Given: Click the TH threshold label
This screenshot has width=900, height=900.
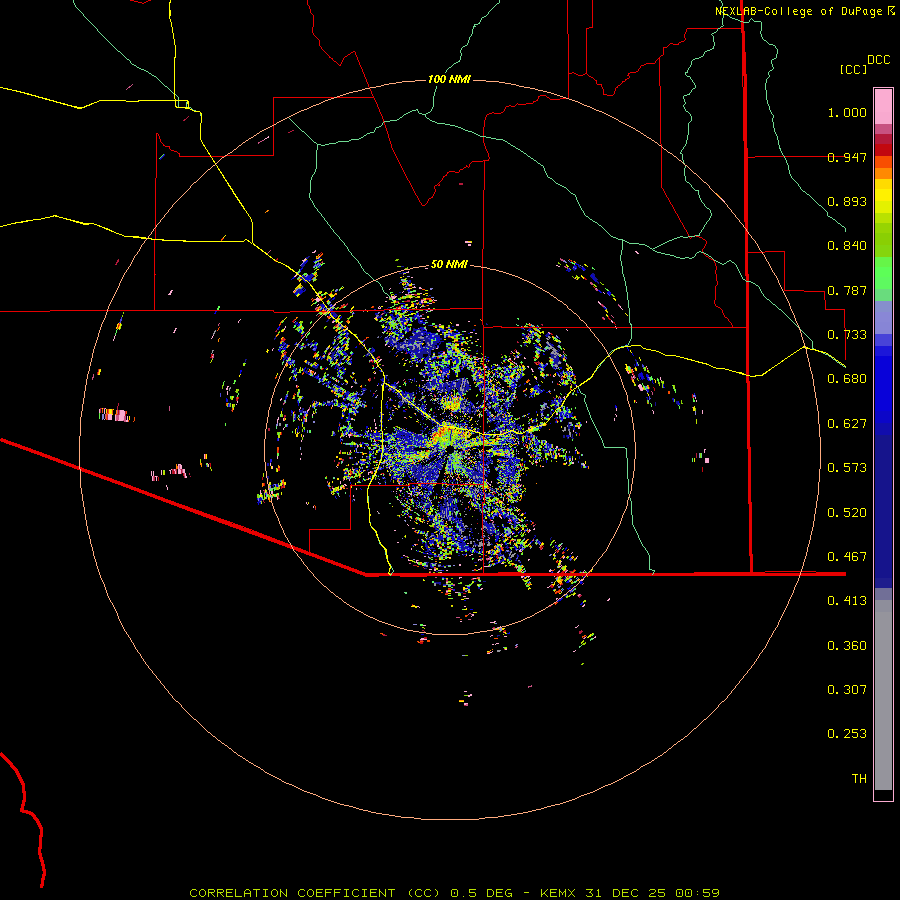Looking at the screenshot, I should (x=859, y=779).
